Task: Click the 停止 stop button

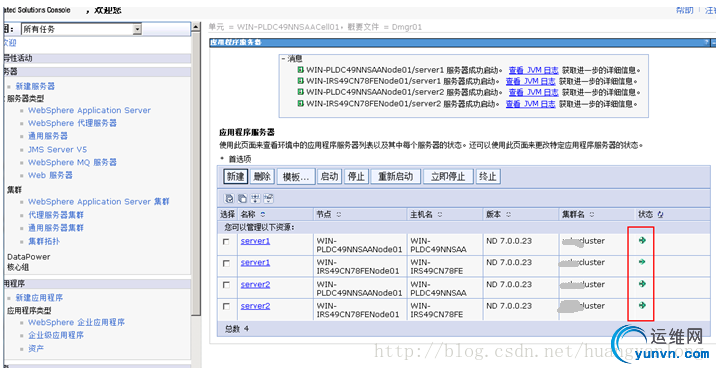Action: pos(356,176)
